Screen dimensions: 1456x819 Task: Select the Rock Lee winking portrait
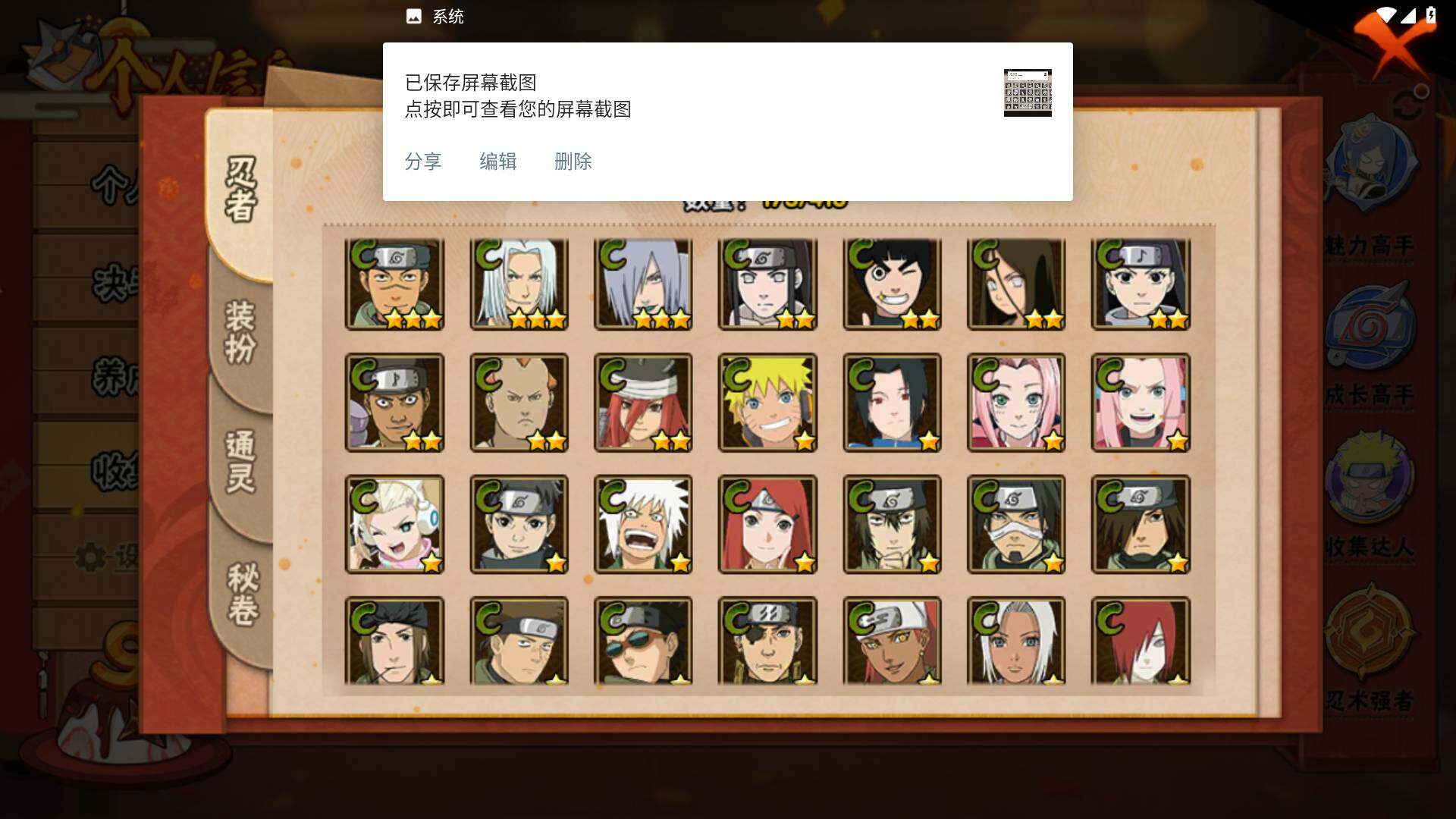892,284
